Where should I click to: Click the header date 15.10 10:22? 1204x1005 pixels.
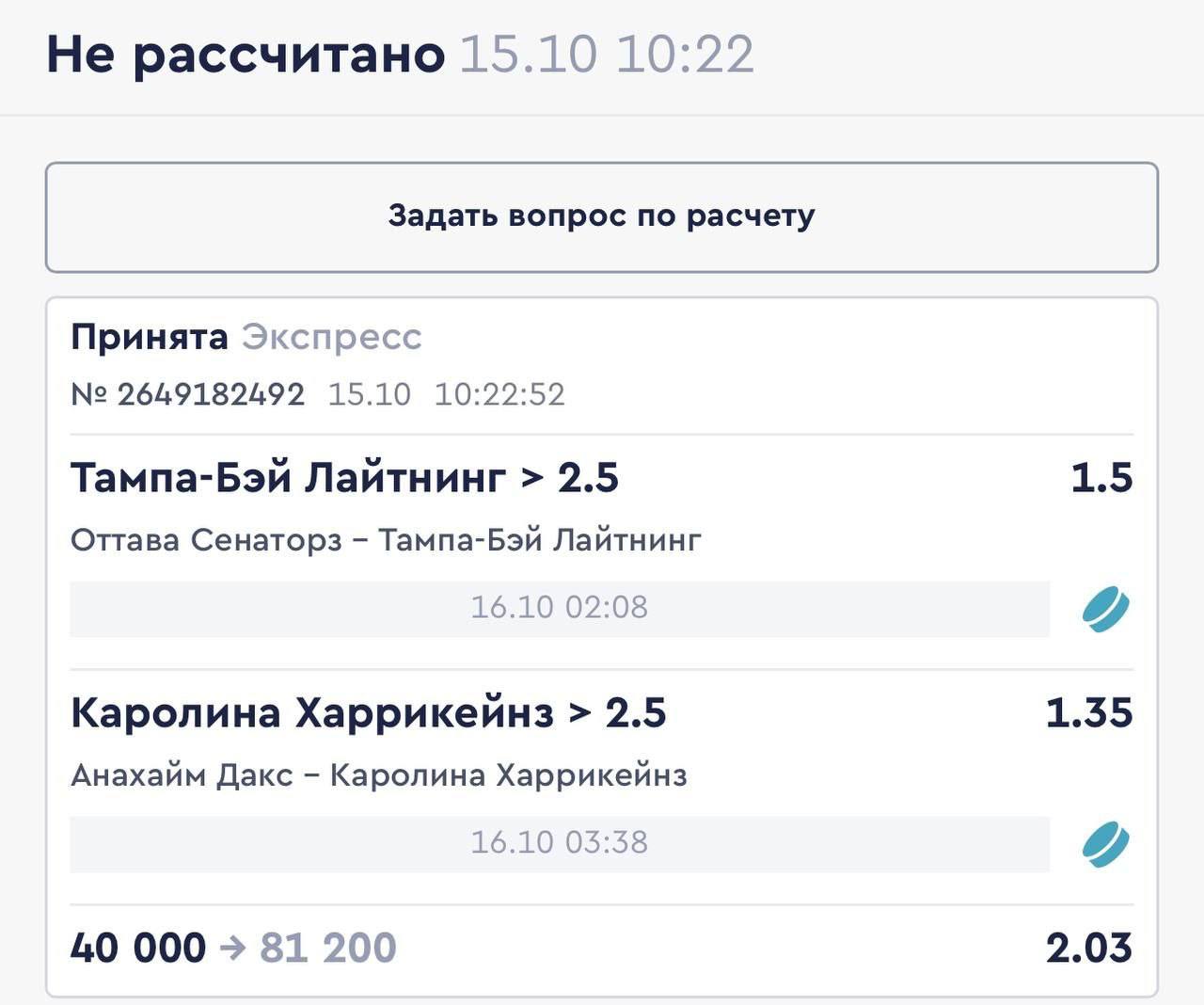tap(607, 54)
